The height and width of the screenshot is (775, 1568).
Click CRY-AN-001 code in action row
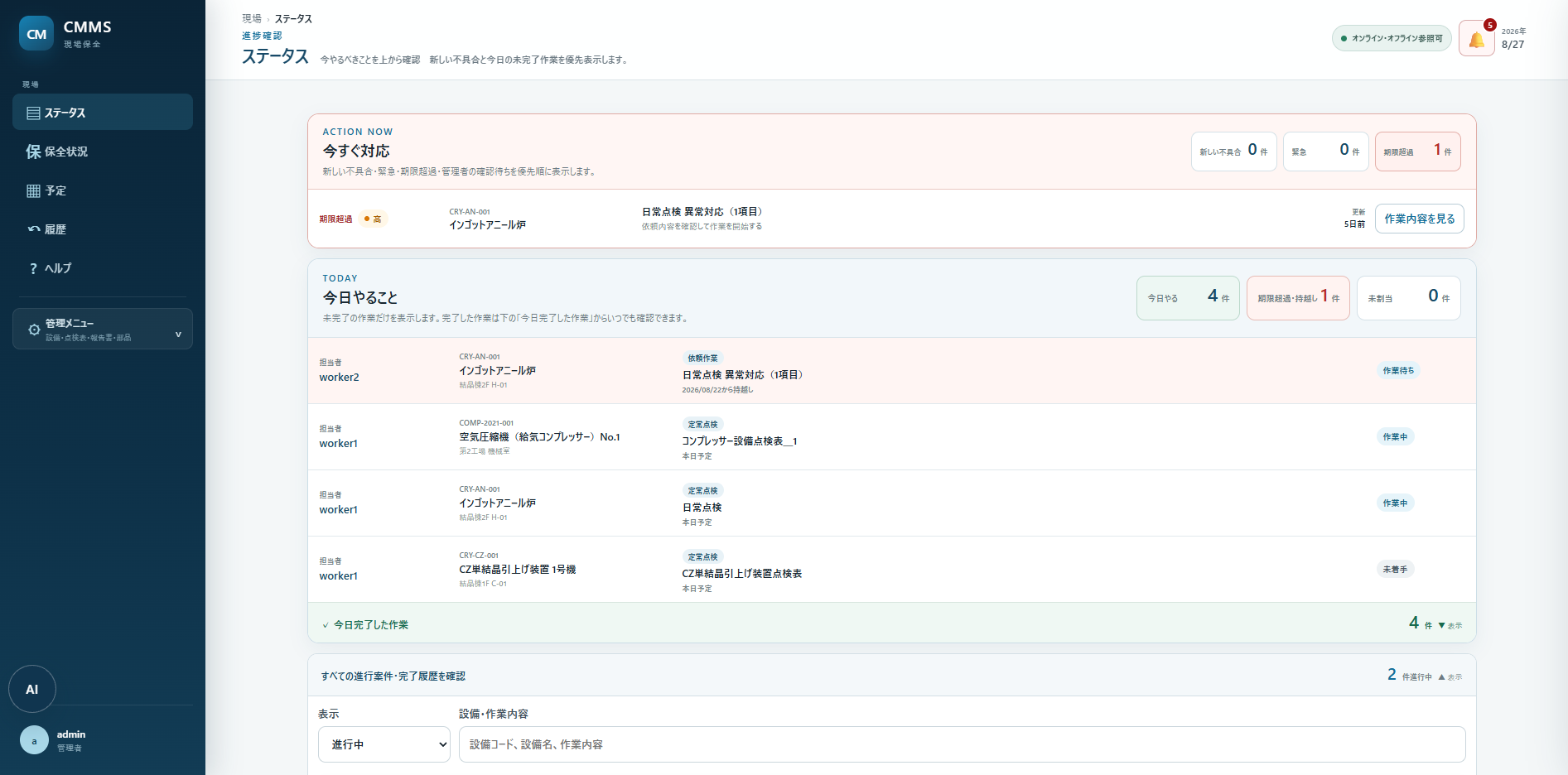click(470, 212)
